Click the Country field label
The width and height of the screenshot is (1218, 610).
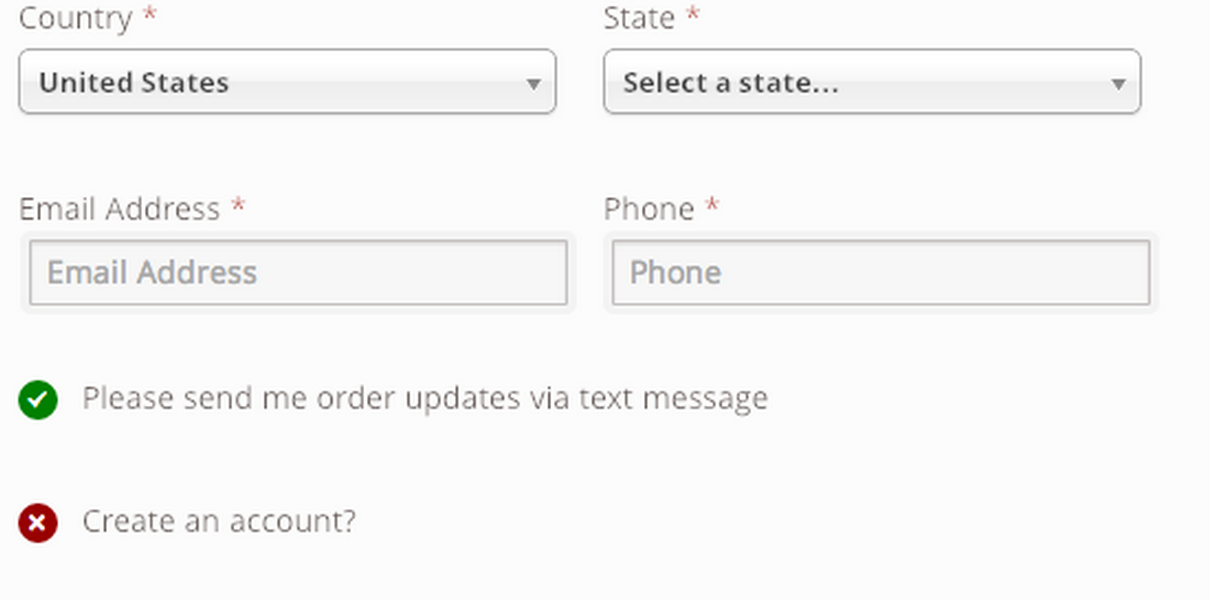(x=75, y=18)
